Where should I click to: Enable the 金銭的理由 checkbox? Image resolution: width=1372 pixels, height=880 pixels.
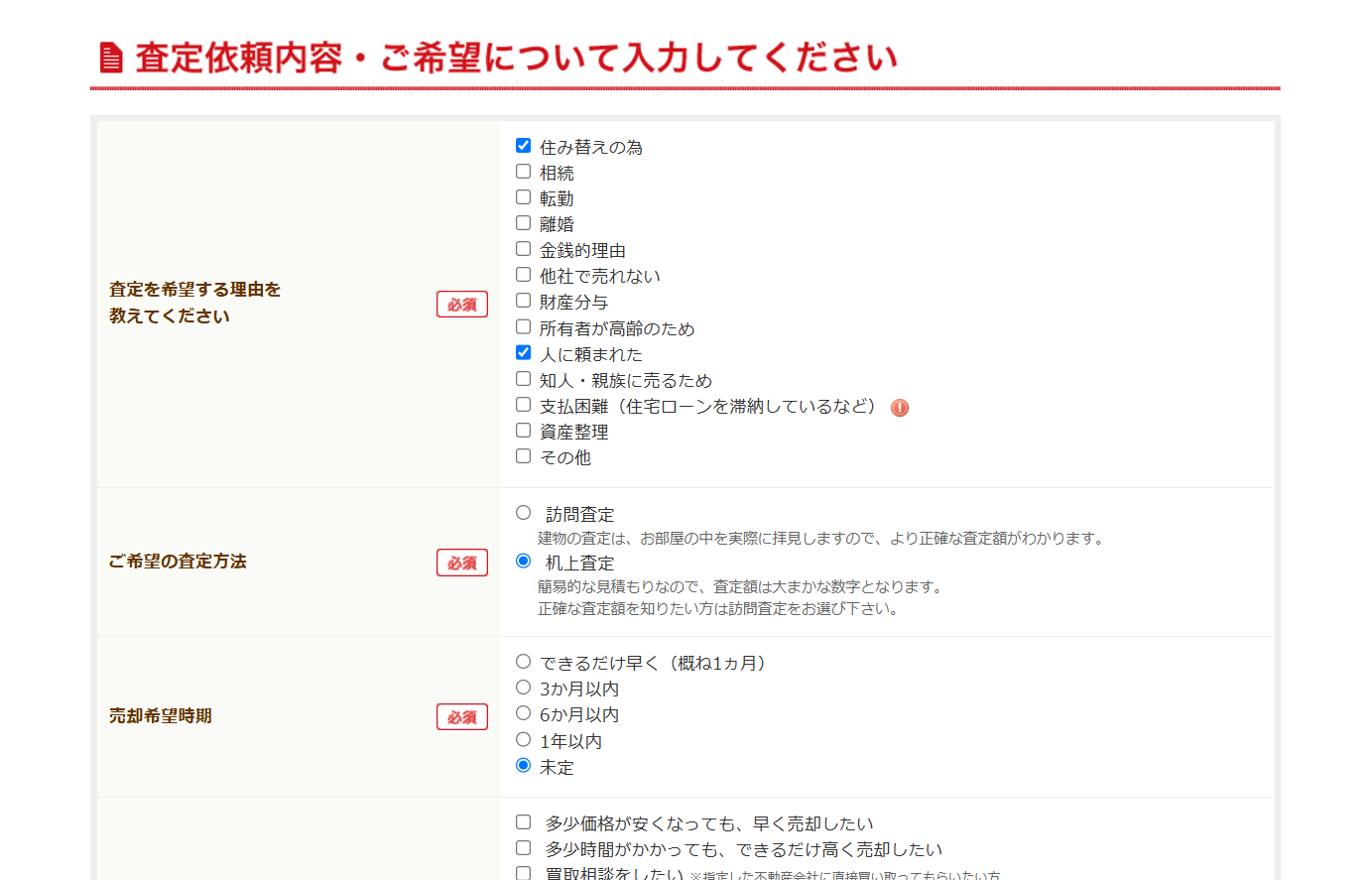click(x=523, y=249)
